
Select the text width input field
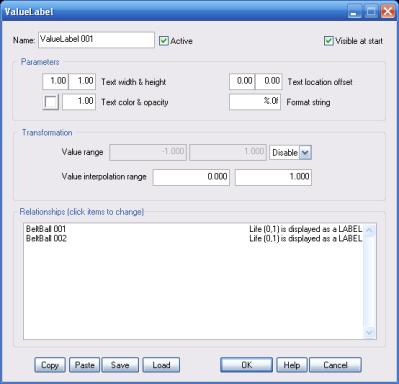[x=55, y=81]
